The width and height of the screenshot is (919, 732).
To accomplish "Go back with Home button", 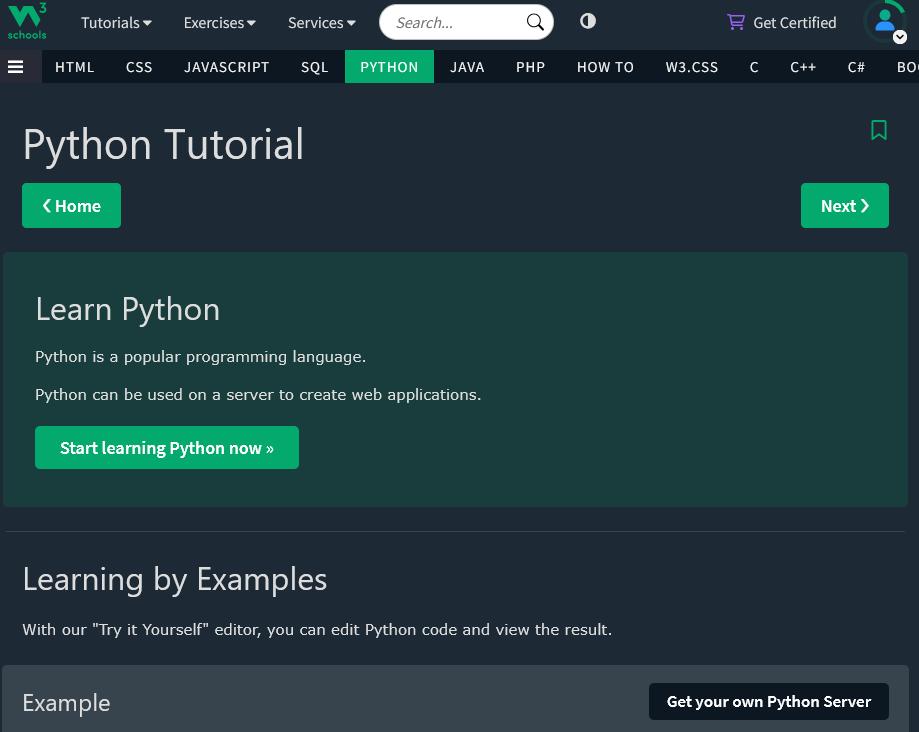I will click(x=72, y=206).
